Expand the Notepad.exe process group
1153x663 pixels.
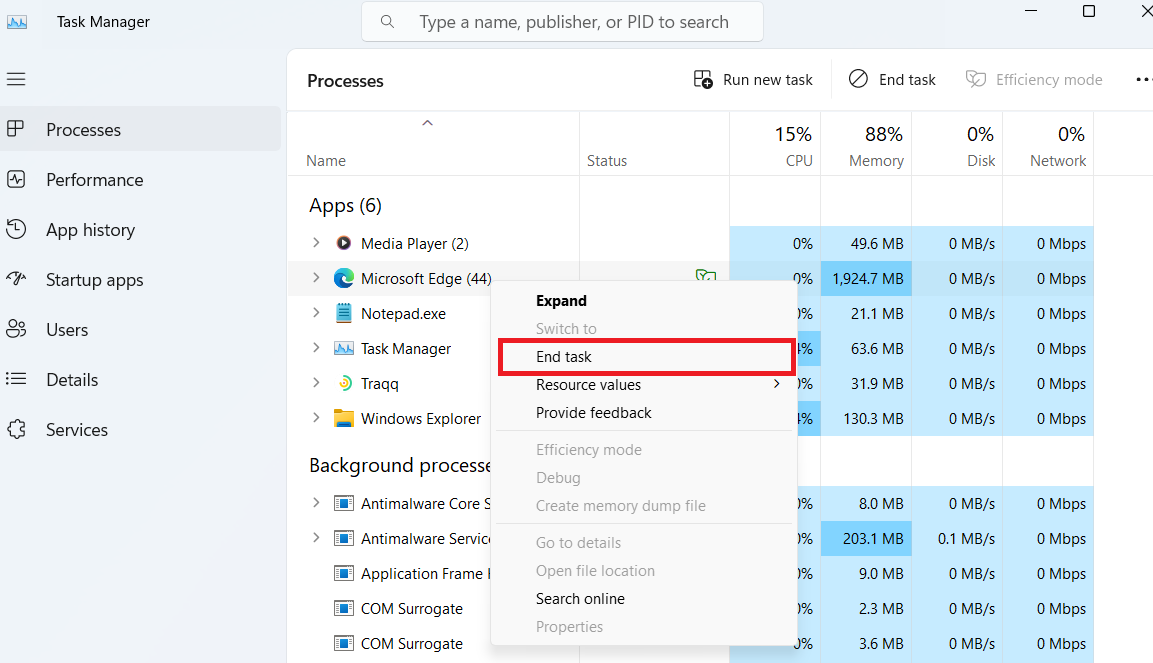[316, 312]
